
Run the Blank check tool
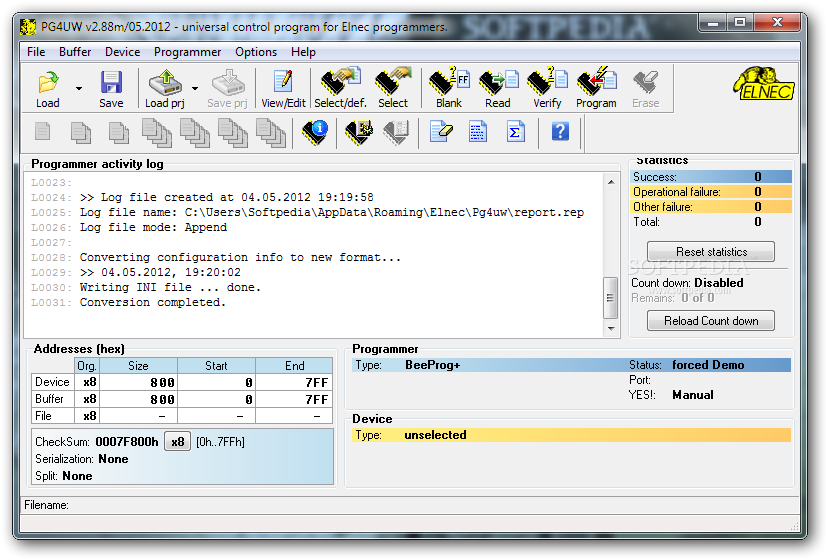coord(449,89)
